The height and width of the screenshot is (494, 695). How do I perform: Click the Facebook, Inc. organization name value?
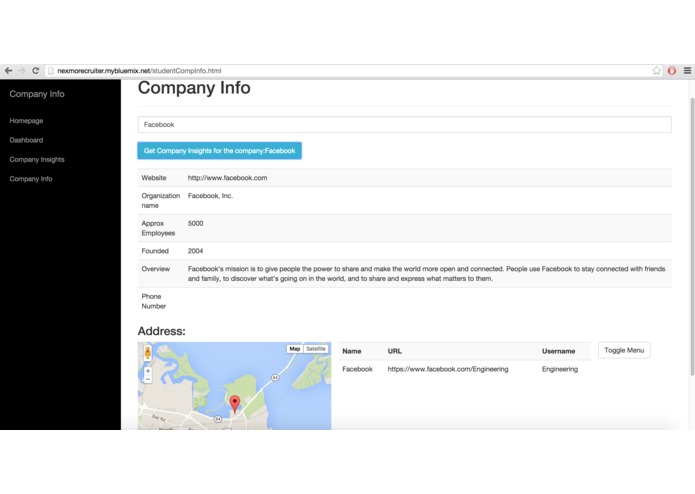click(210, 196)
